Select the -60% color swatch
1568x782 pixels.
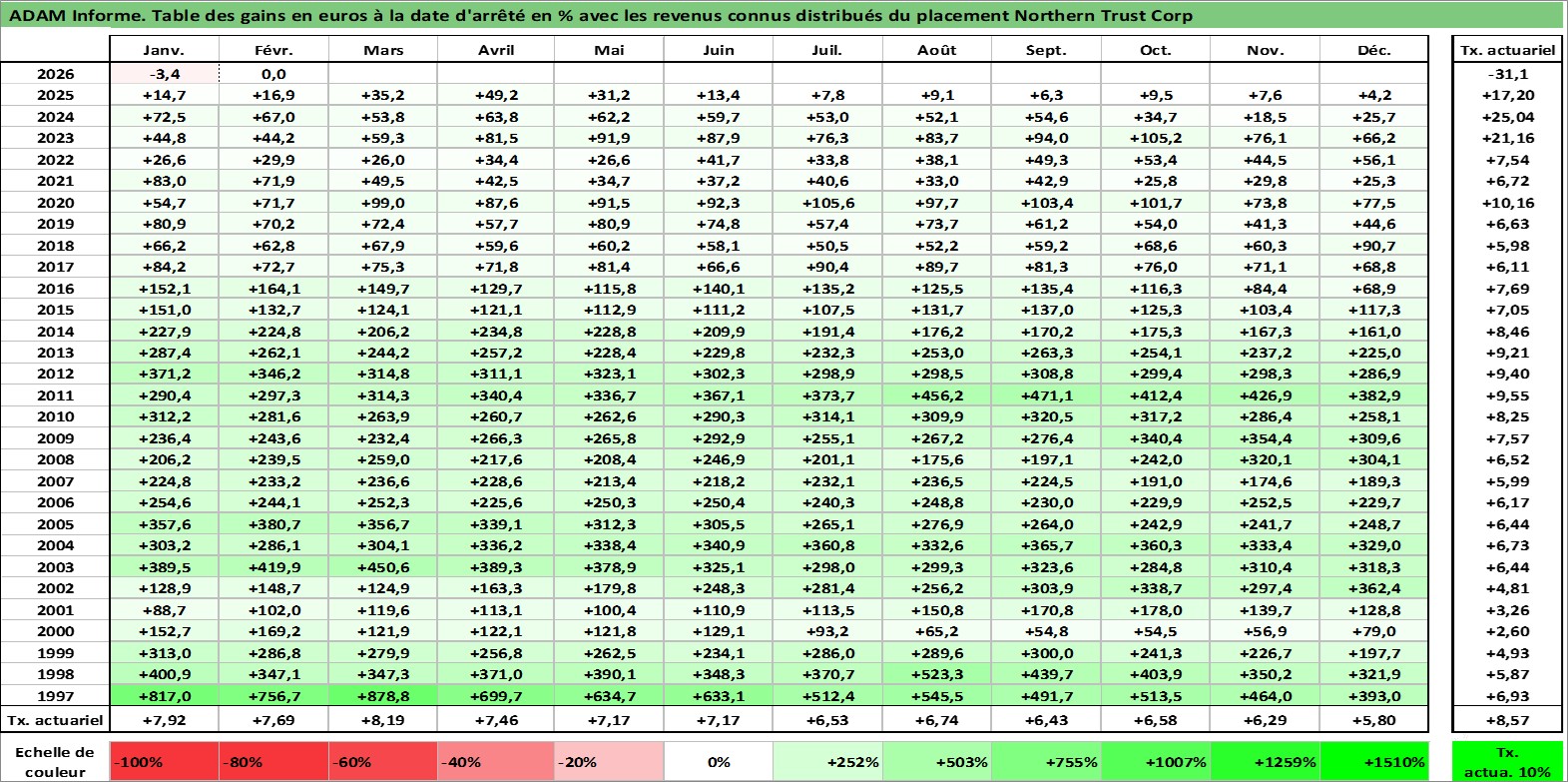[383, 761]
